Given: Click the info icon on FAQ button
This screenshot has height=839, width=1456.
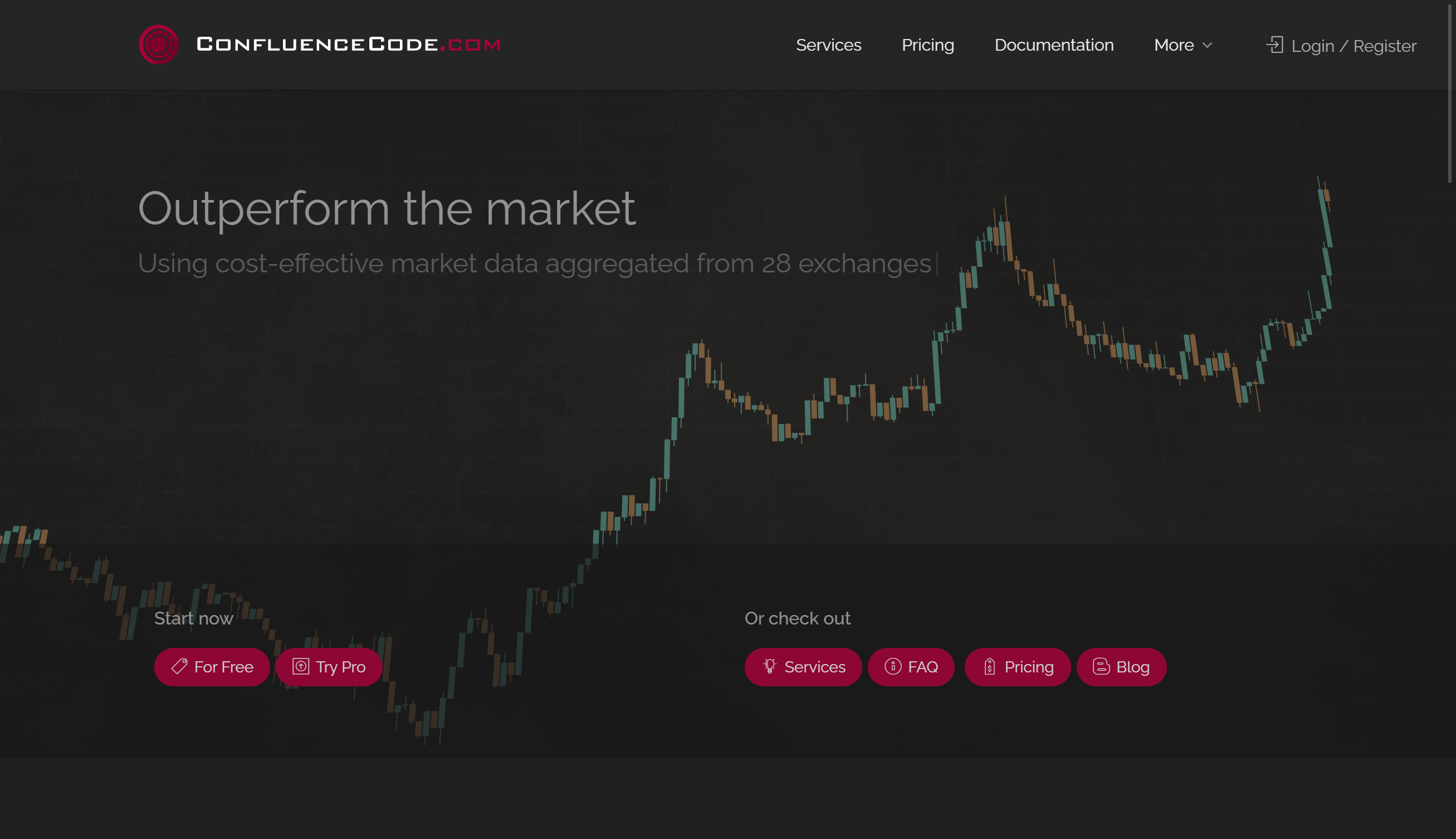Looking at the screenshot, I should (x=893, y=666).
